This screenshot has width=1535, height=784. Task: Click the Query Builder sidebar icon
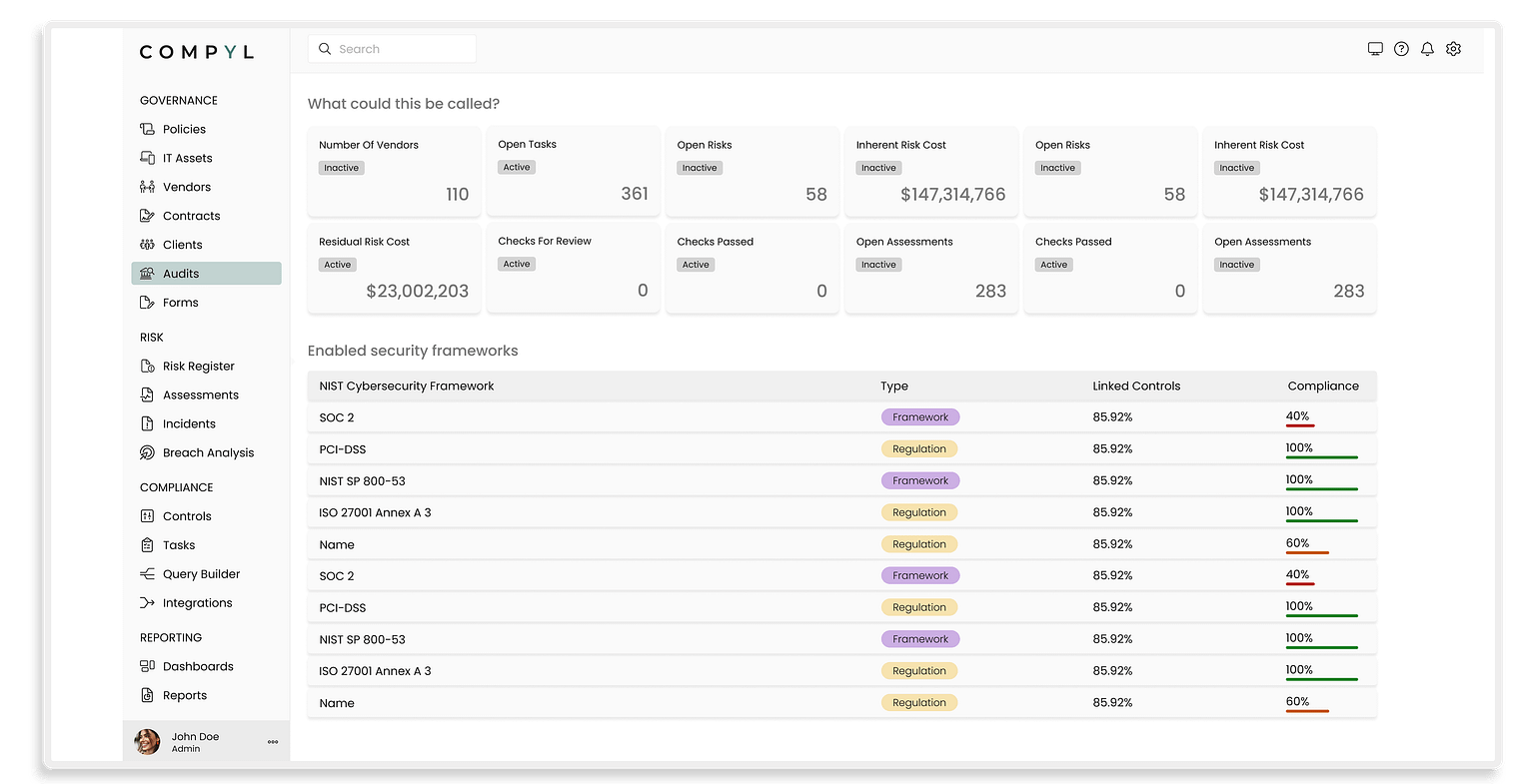[147, 574]
